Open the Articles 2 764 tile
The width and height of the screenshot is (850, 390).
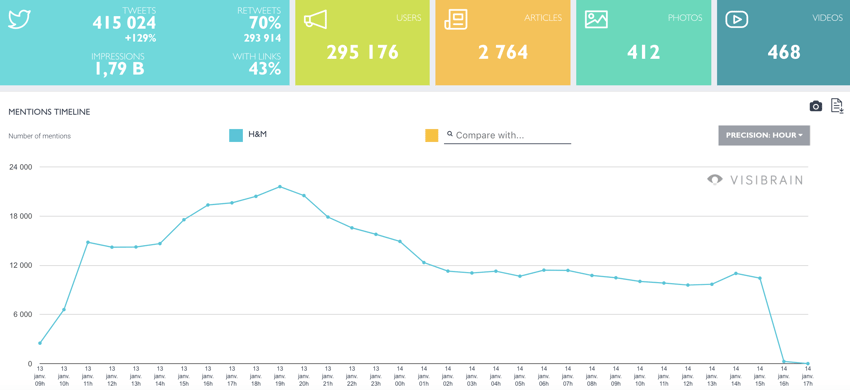(503, 42)
